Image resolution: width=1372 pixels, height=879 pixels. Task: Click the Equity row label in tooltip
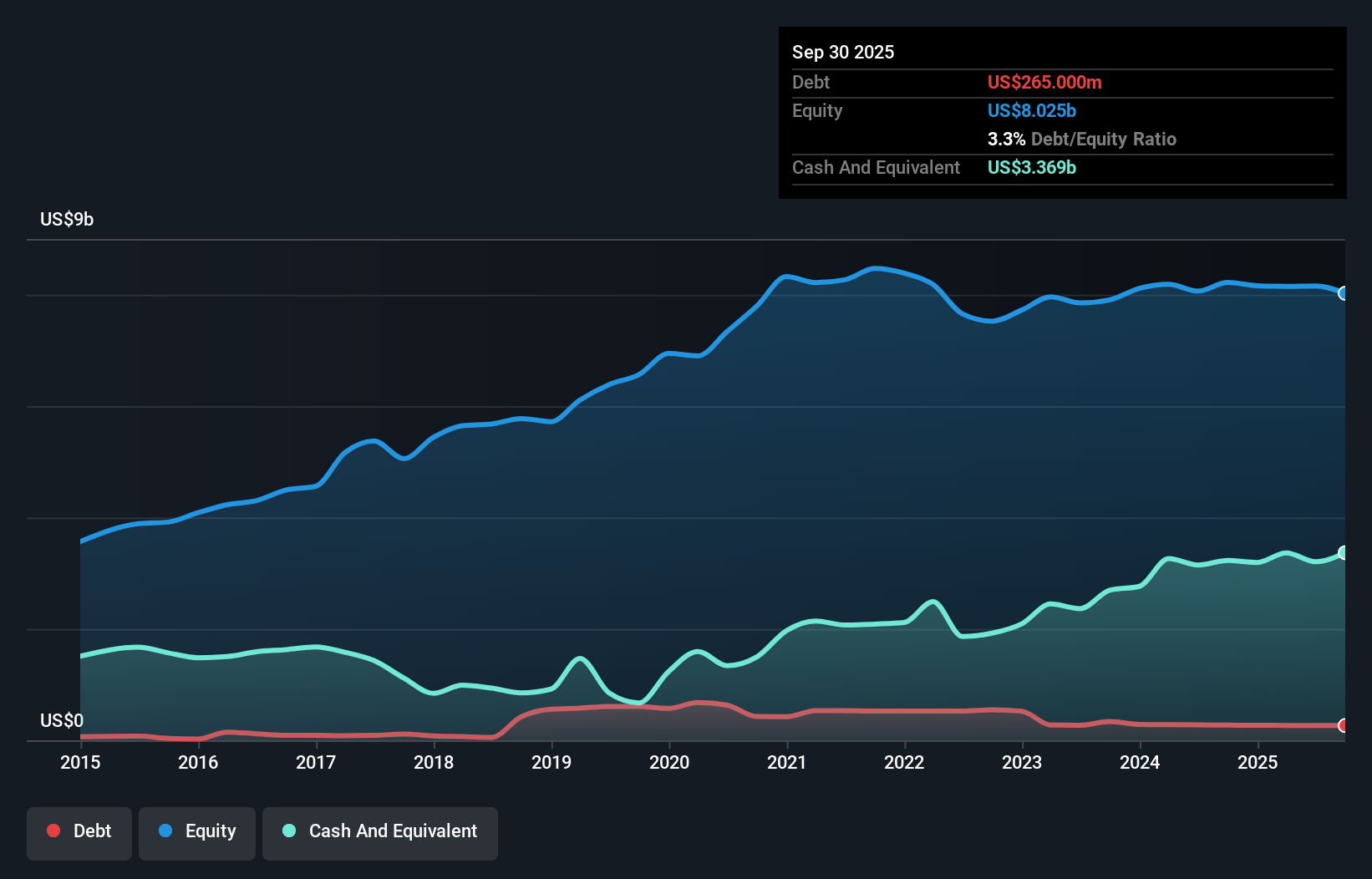click(817, 110)
